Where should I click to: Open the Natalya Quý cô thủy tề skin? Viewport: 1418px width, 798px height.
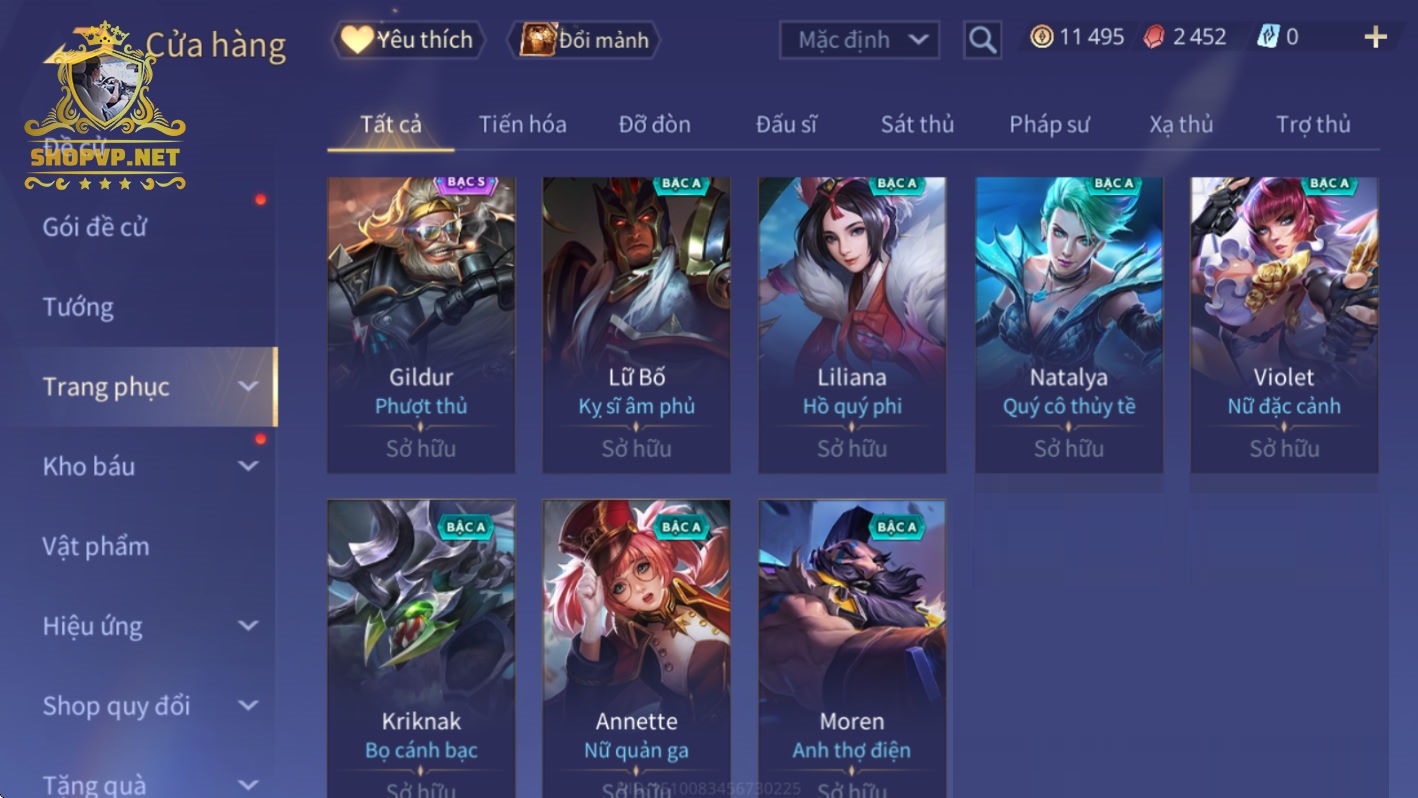[1069, 325]
